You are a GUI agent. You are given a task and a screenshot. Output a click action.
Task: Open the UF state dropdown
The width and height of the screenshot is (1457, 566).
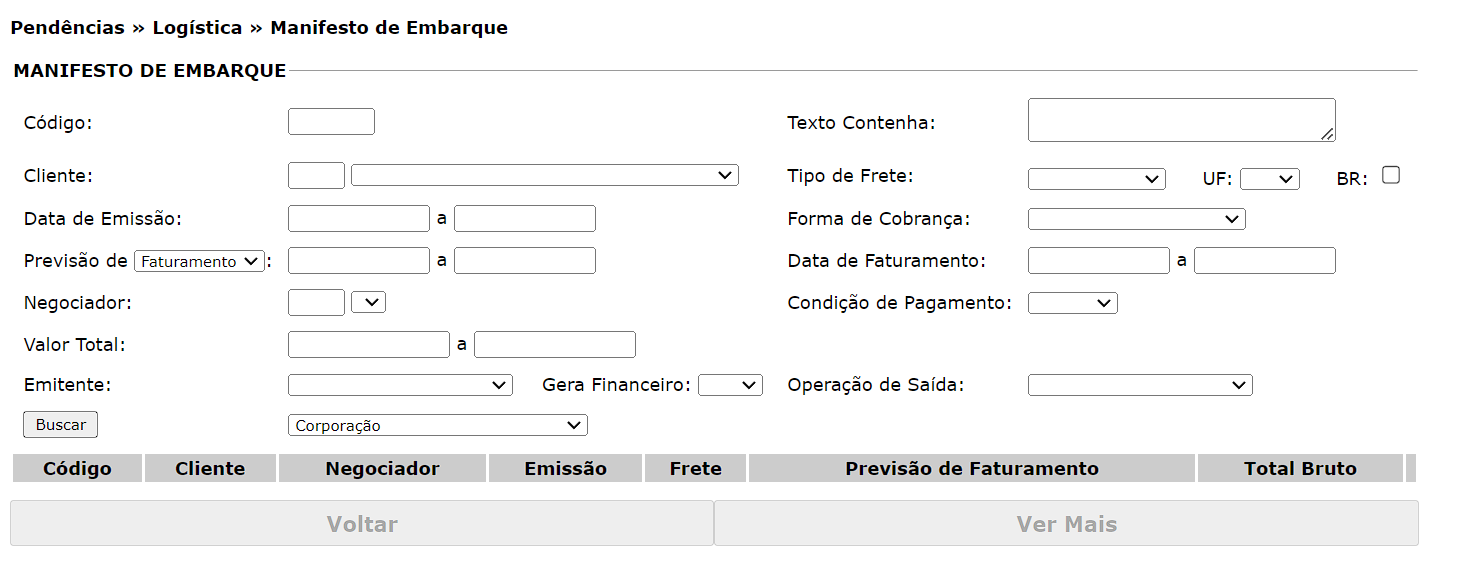[x=1269, y=179]
